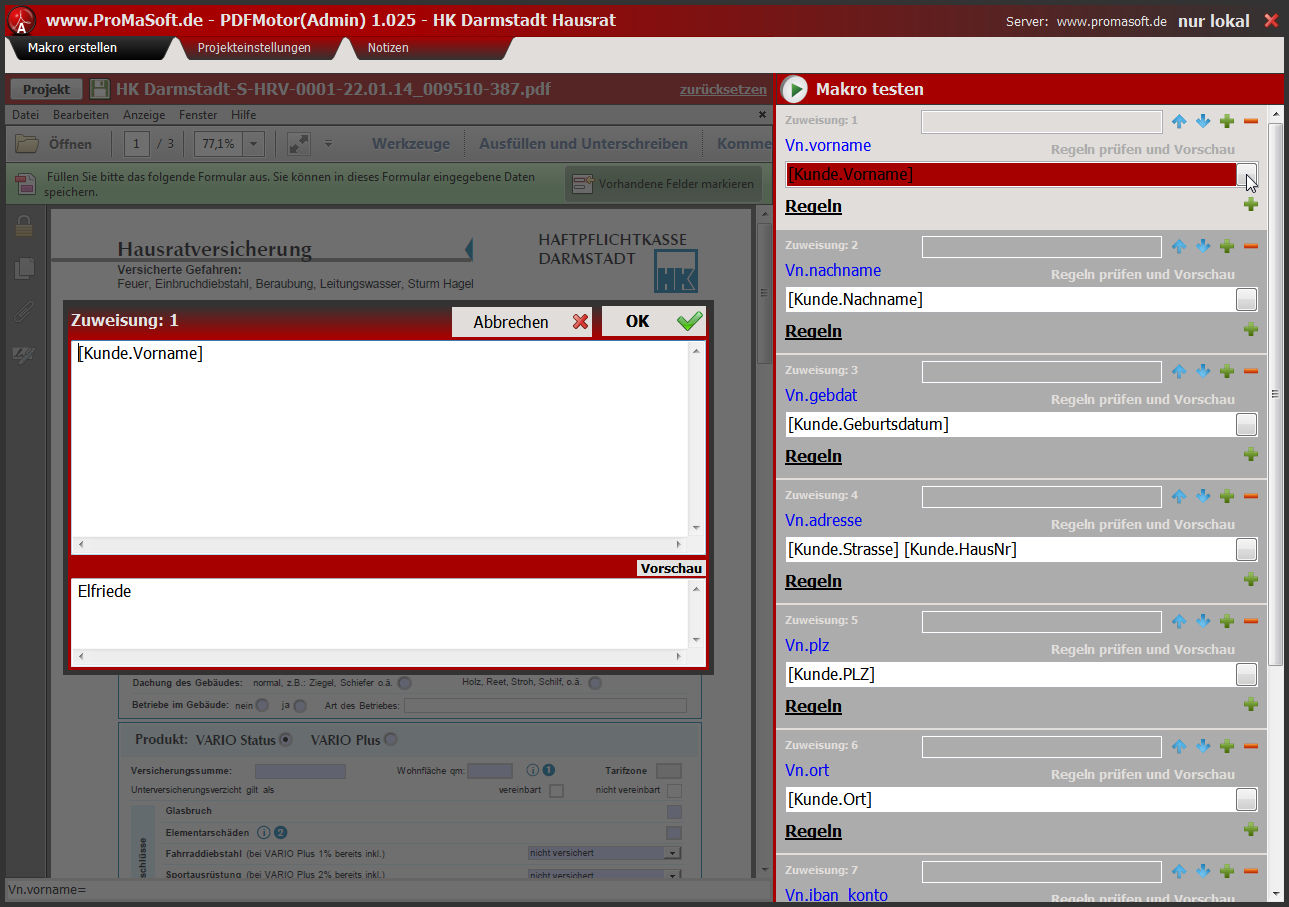Click the up arrow of the editor box scrollbar
Image resolution: width=1289 pixels, height=907 pixels.
696,352
